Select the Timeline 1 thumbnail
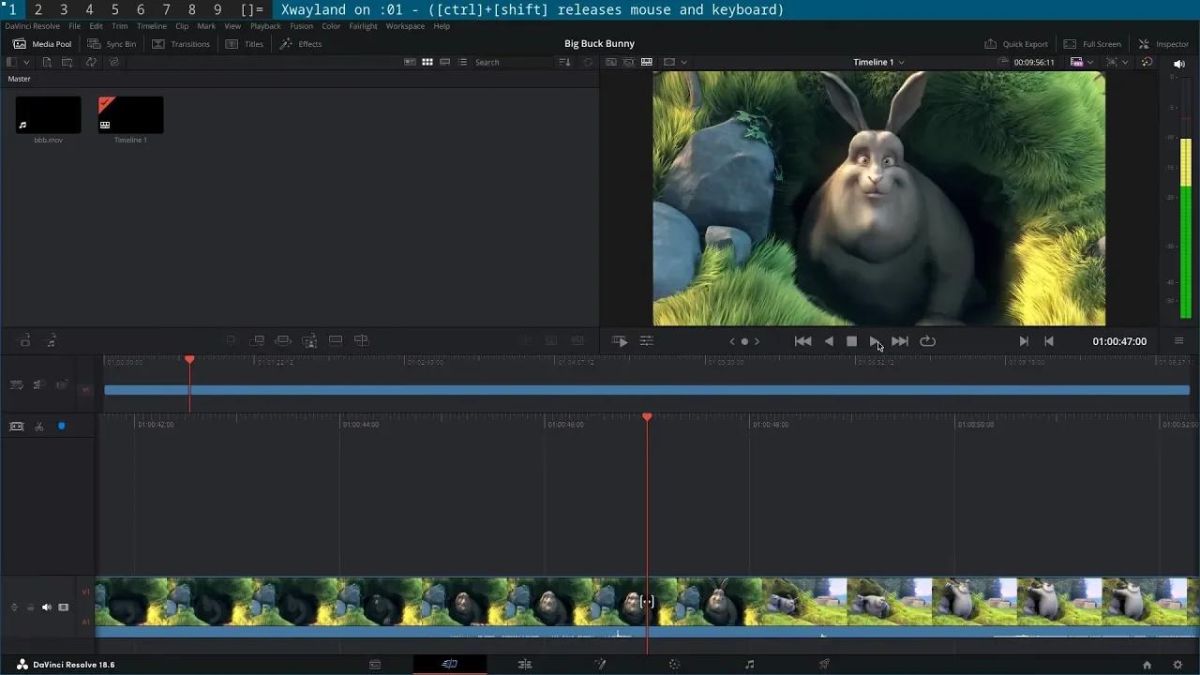The width and height of the screenshot is (1200, 675). pos(130,115)
